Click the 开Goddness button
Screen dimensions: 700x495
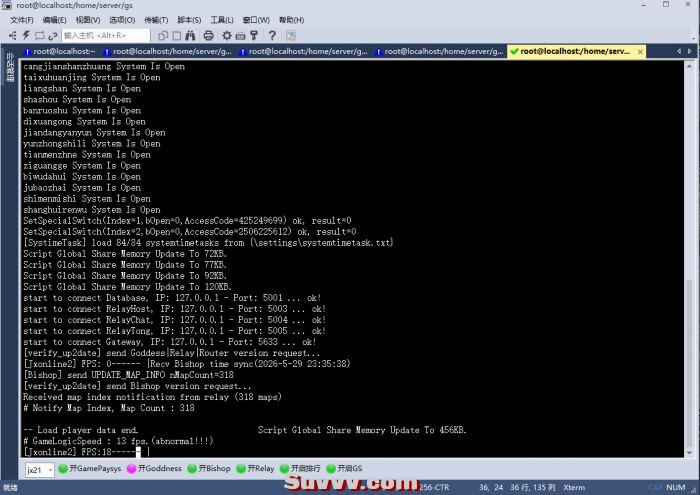(x=155, y=468)
